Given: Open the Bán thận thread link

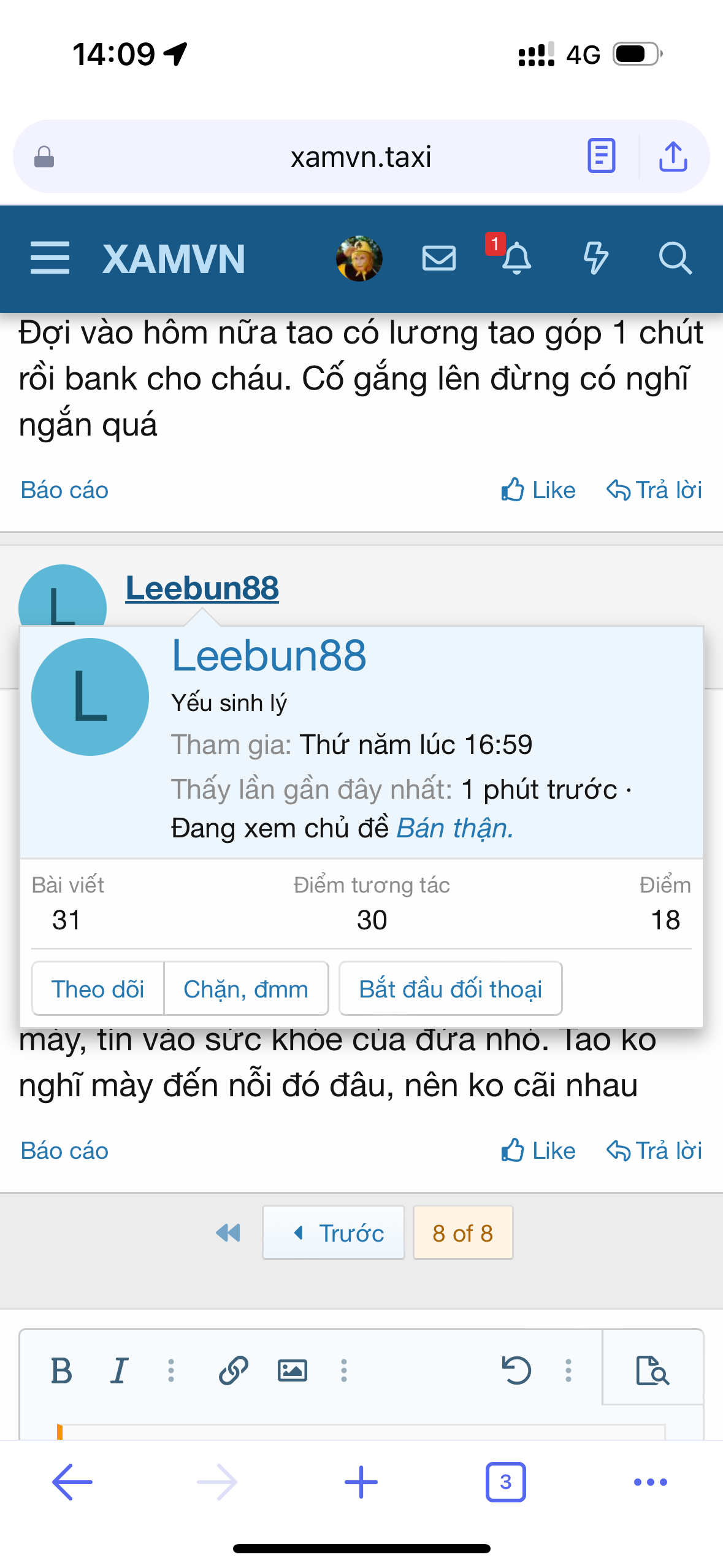Looking at the screenshot, I should [454, 828].
